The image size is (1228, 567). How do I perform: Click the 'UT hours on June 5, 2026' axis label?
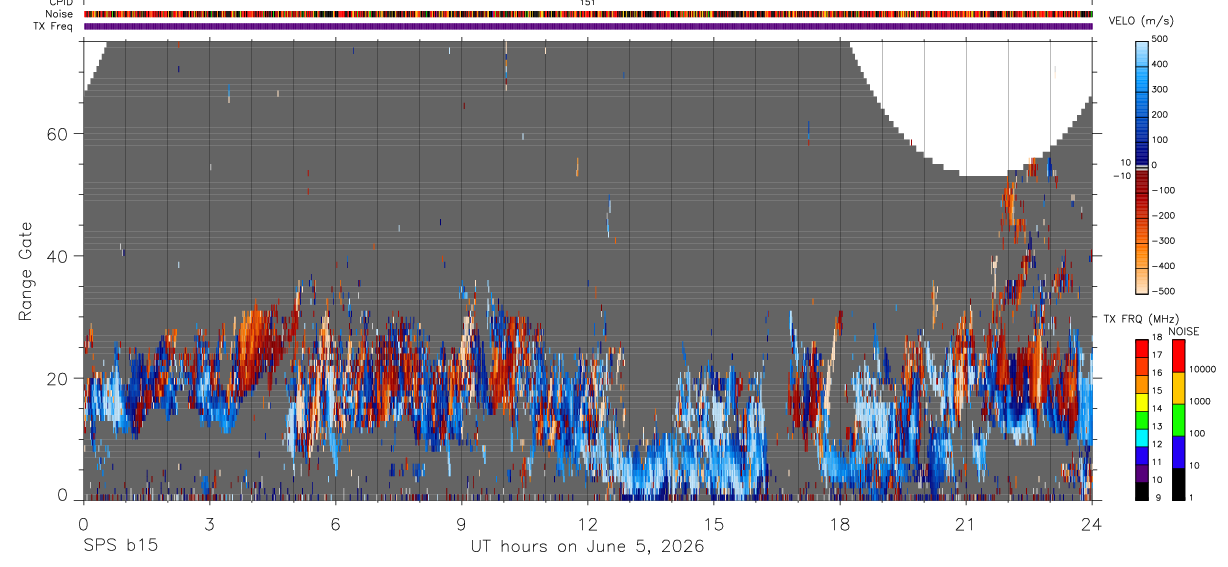pos(588,547)
